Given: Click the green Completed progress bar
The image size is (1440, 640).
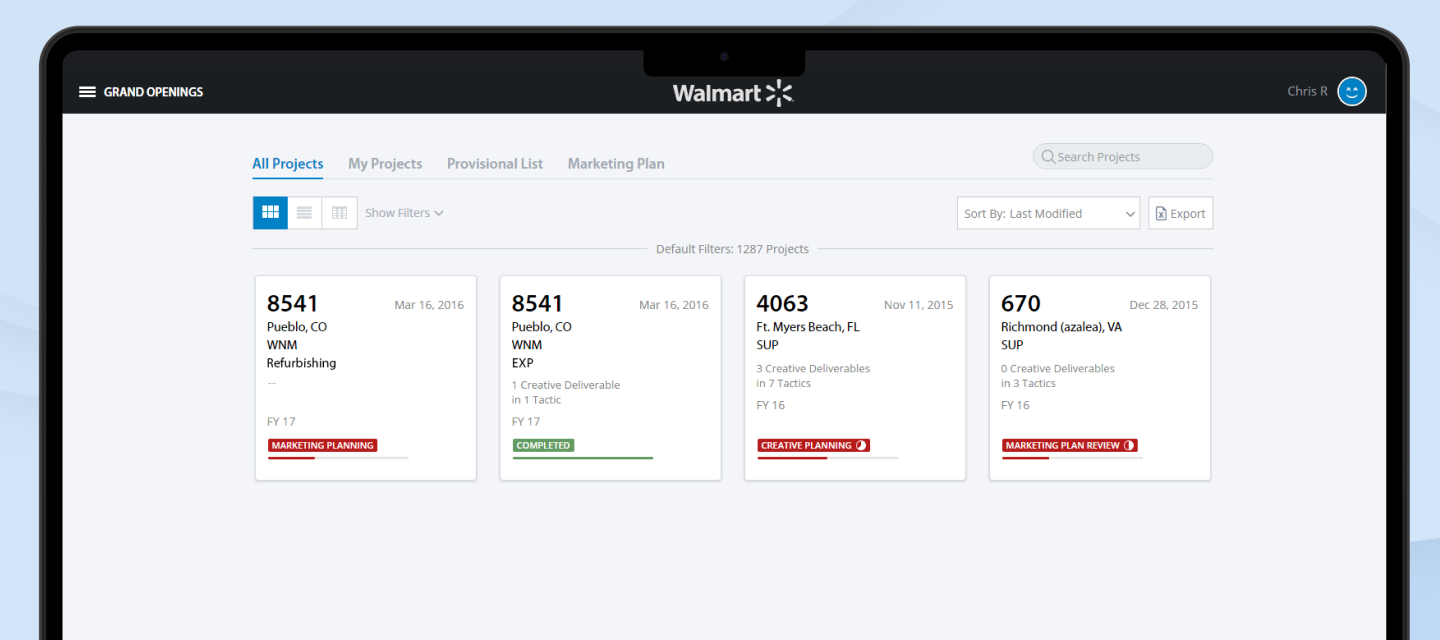Looking at the screenshot, I should point(583,458).
